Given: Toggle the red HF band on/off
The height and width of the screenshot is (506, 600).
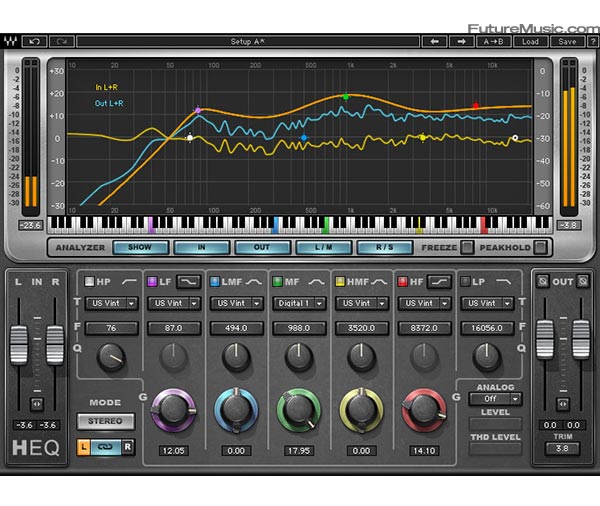Looking at the screenshot, I should (x=403, y=282).
